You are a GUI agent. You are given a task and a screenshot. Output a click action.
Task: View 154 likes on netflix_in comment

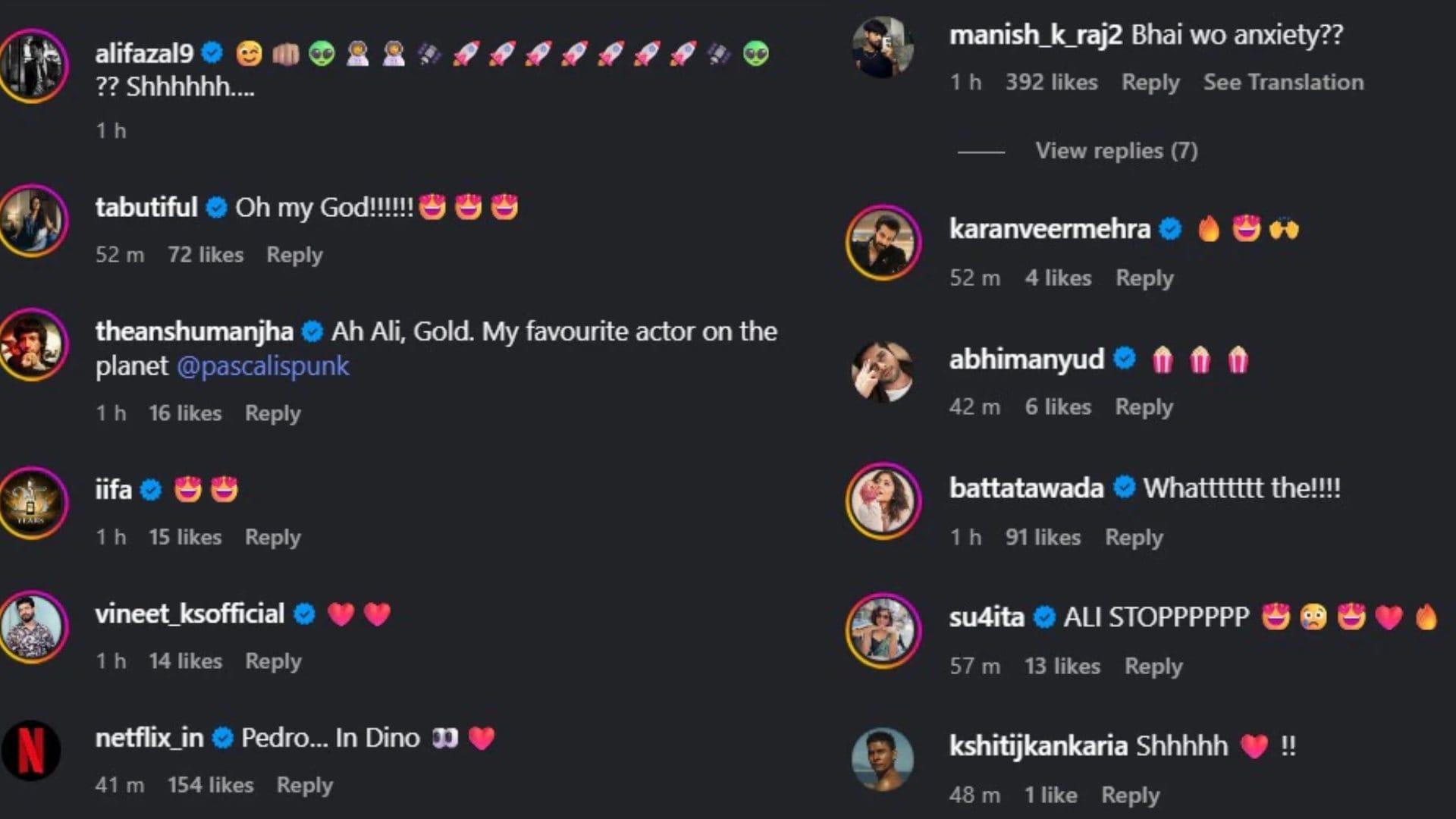coord(210,785)
